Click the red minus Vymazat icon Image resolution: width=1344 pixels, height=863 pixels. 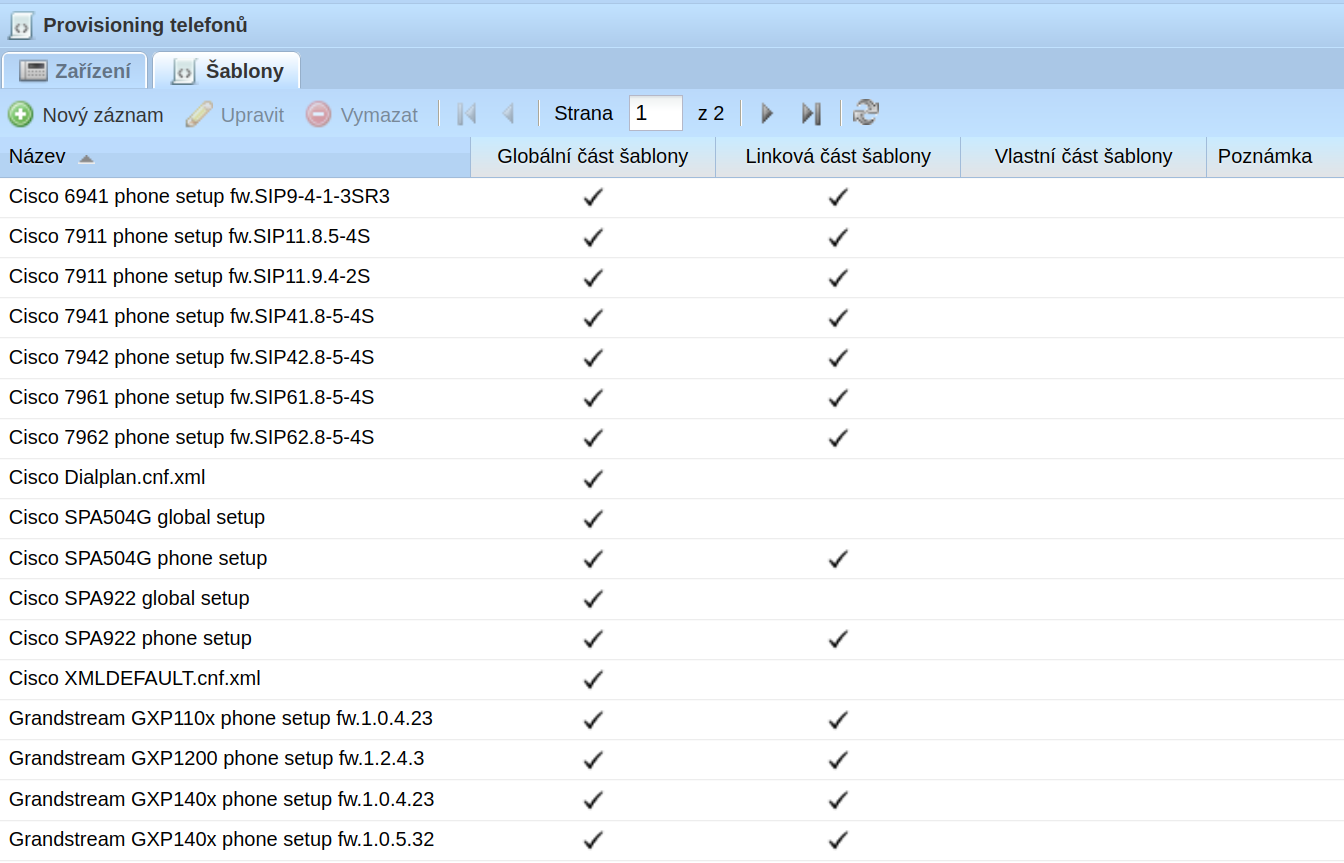tap(318, 114)
